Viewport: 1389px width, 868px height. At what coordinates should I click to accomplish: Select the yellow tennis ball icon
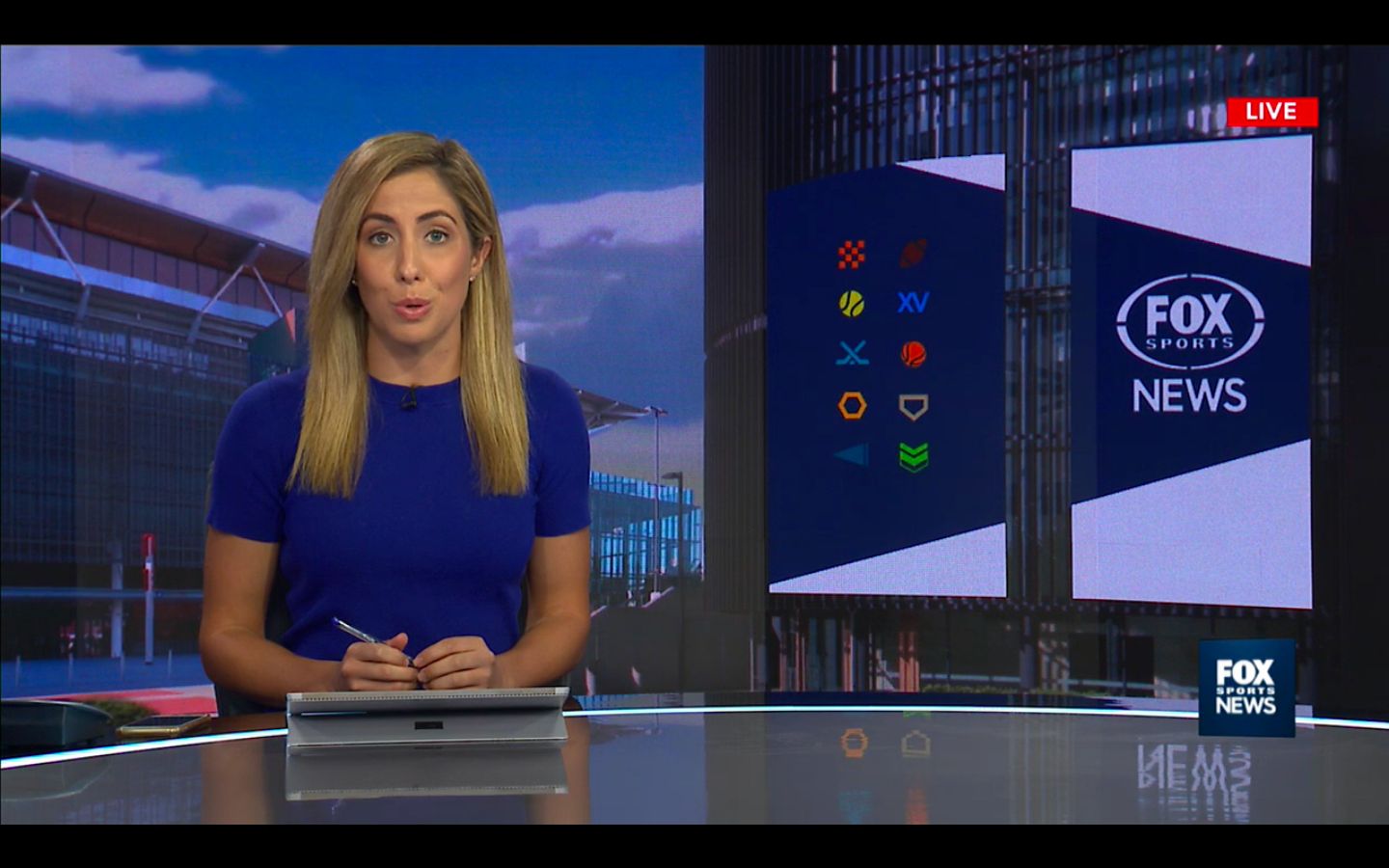click(x=851, y=304)
